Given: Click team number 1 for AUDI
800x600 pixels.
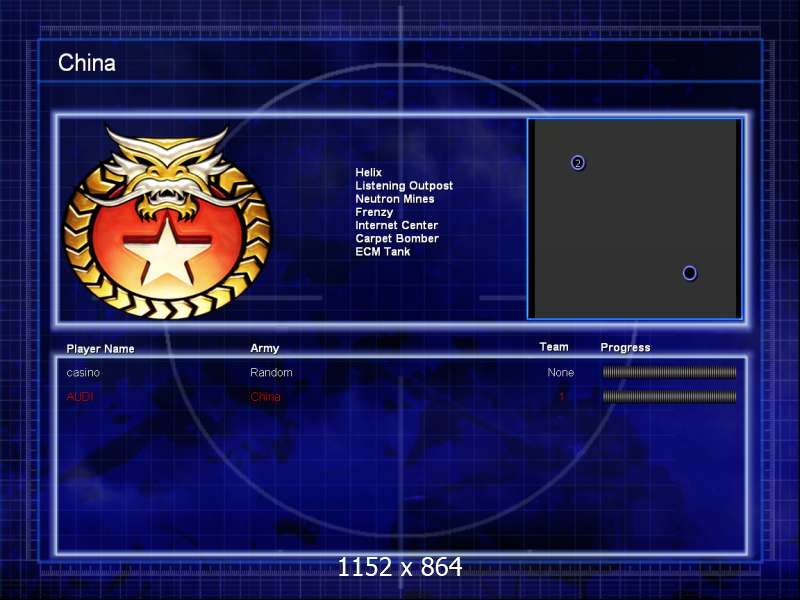Looking at the screenshot, I should pos(562,396).
